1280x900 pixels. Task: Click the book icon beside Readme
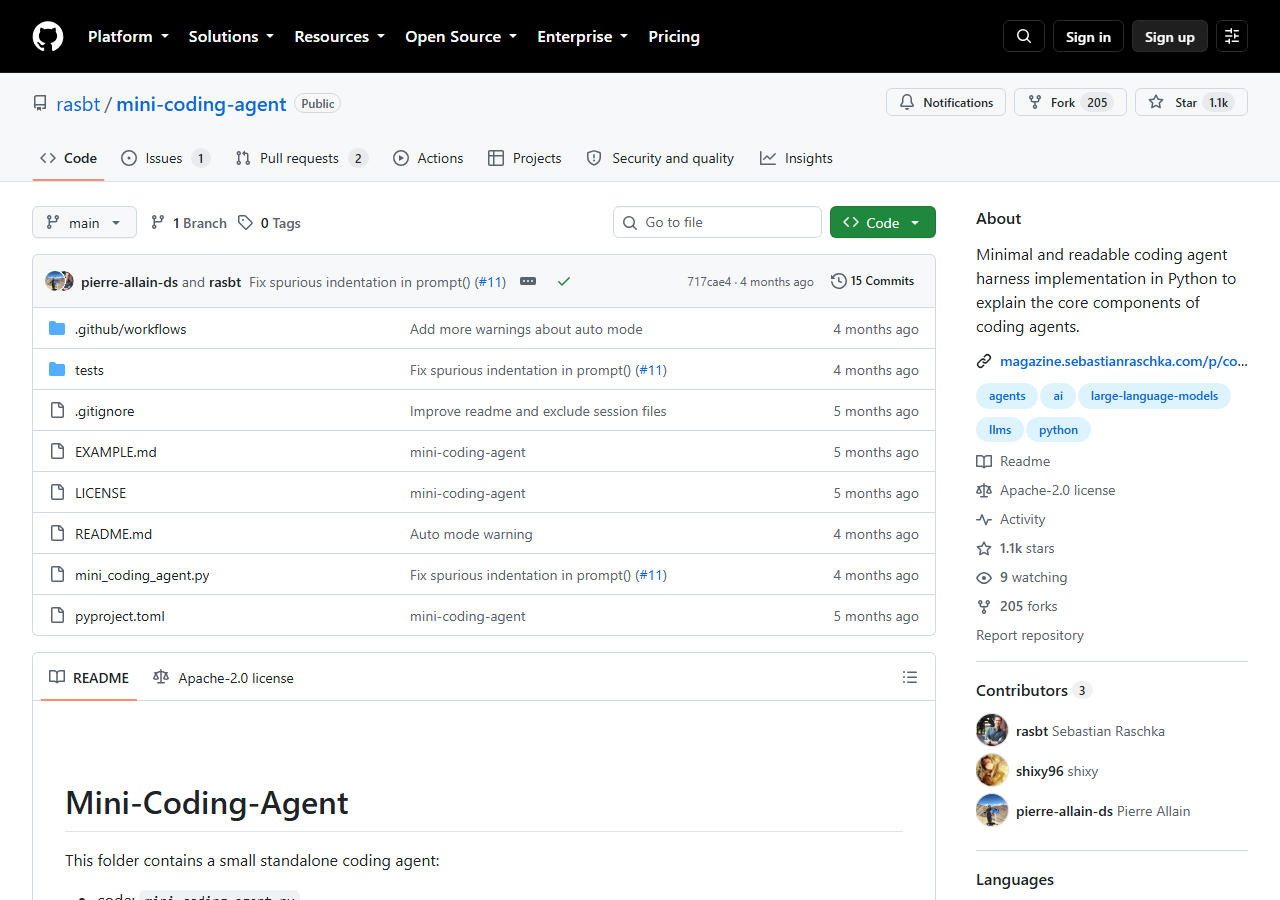point(984,461)
